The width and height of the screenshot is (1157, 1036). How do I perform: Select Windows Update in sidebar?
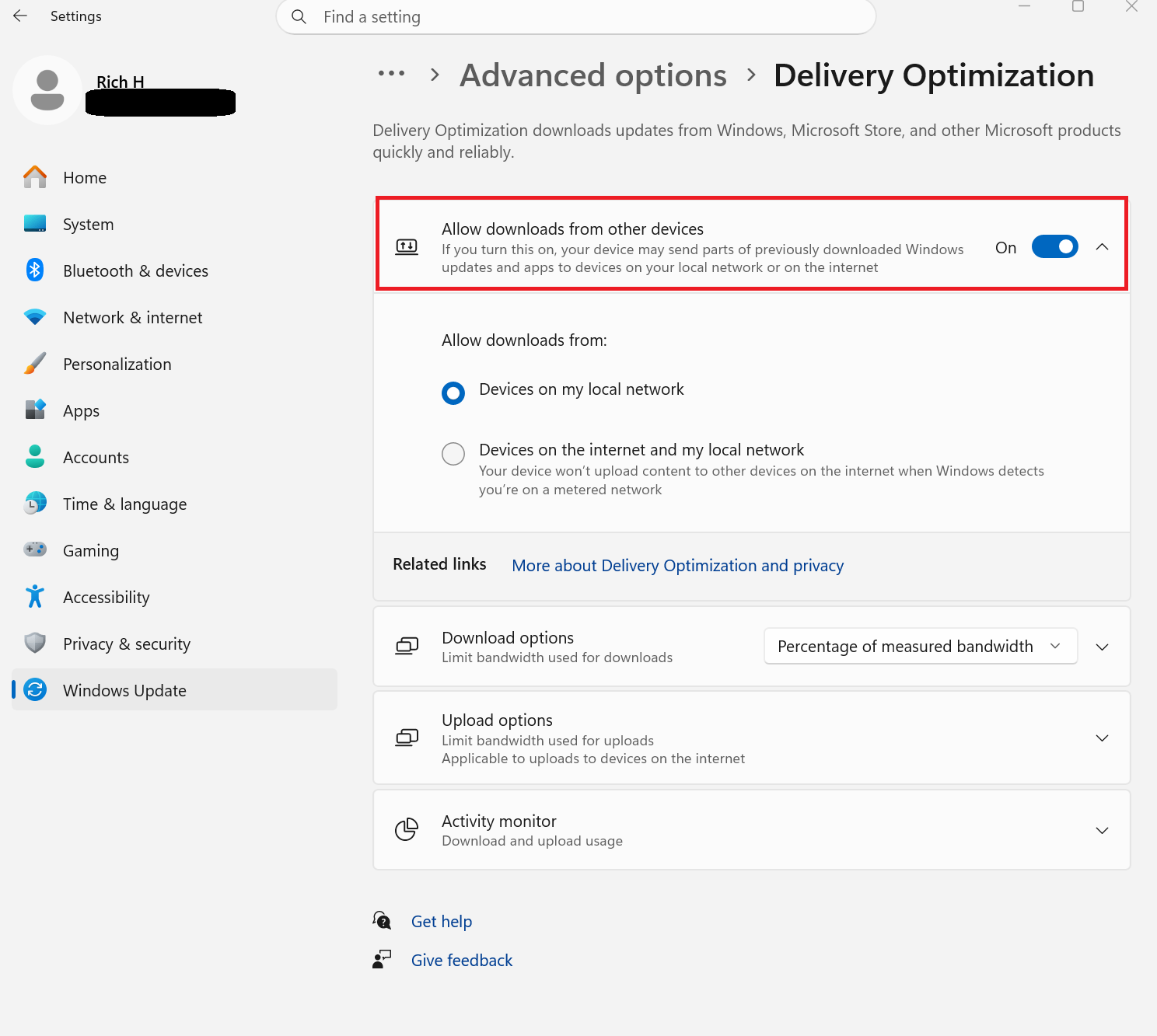[174, 689]
